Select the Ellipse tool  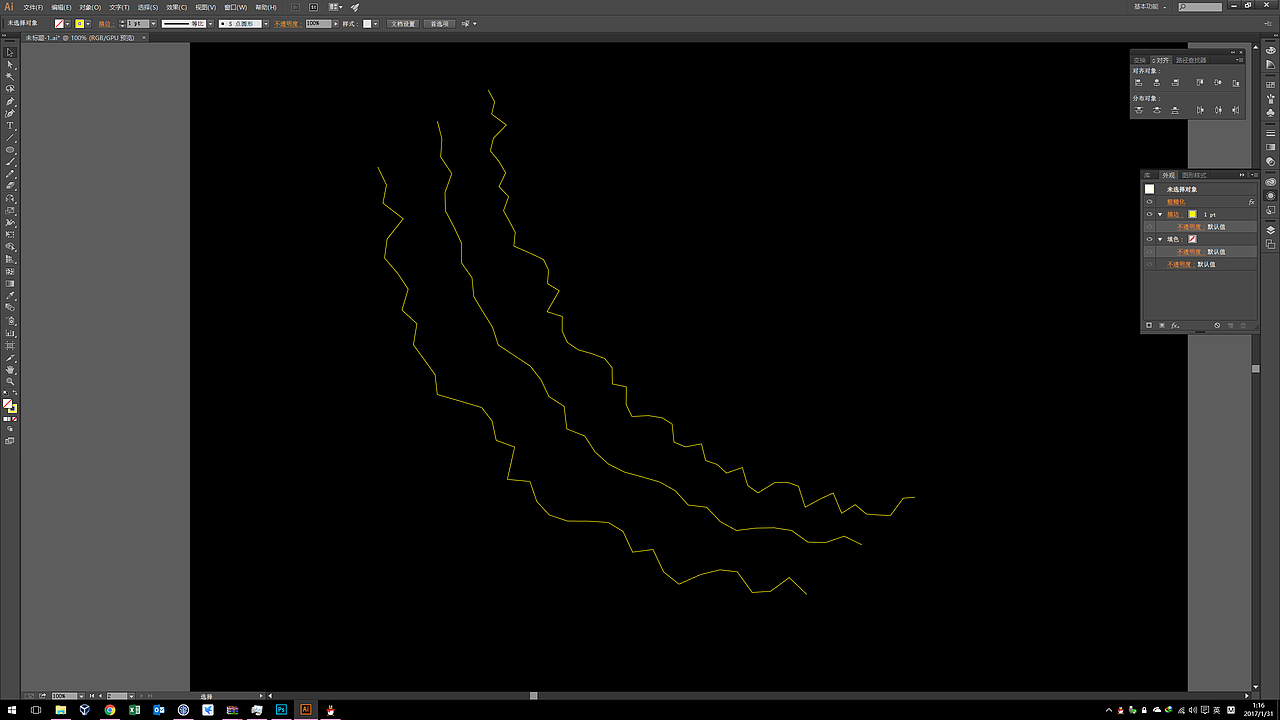pyautogui.click(x=10, y=149)
